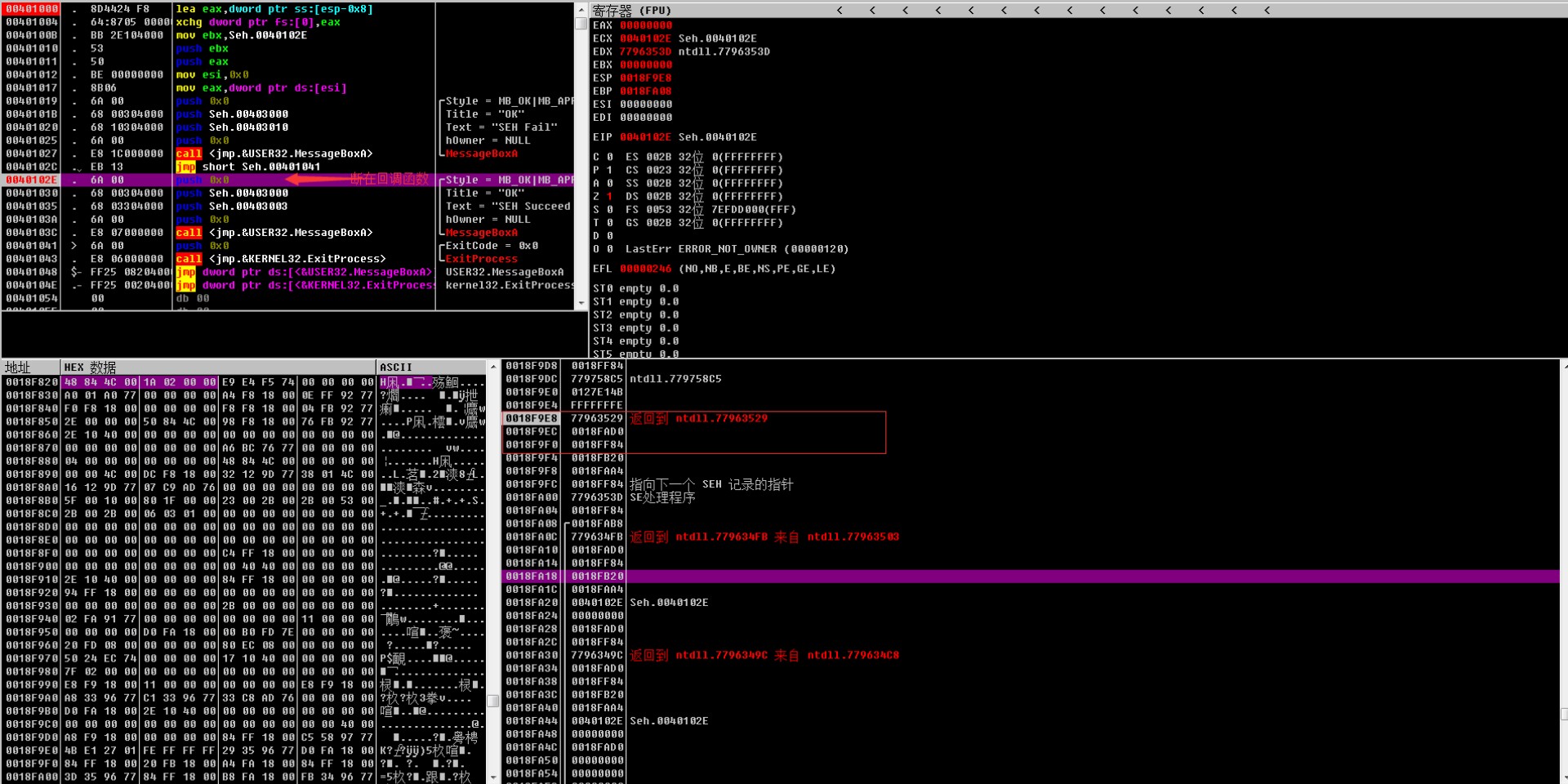Click the hex dump pane scrollbar thumb
Image resolution: width=1568 pixels, height=784 pixels.
coord(492,701)
